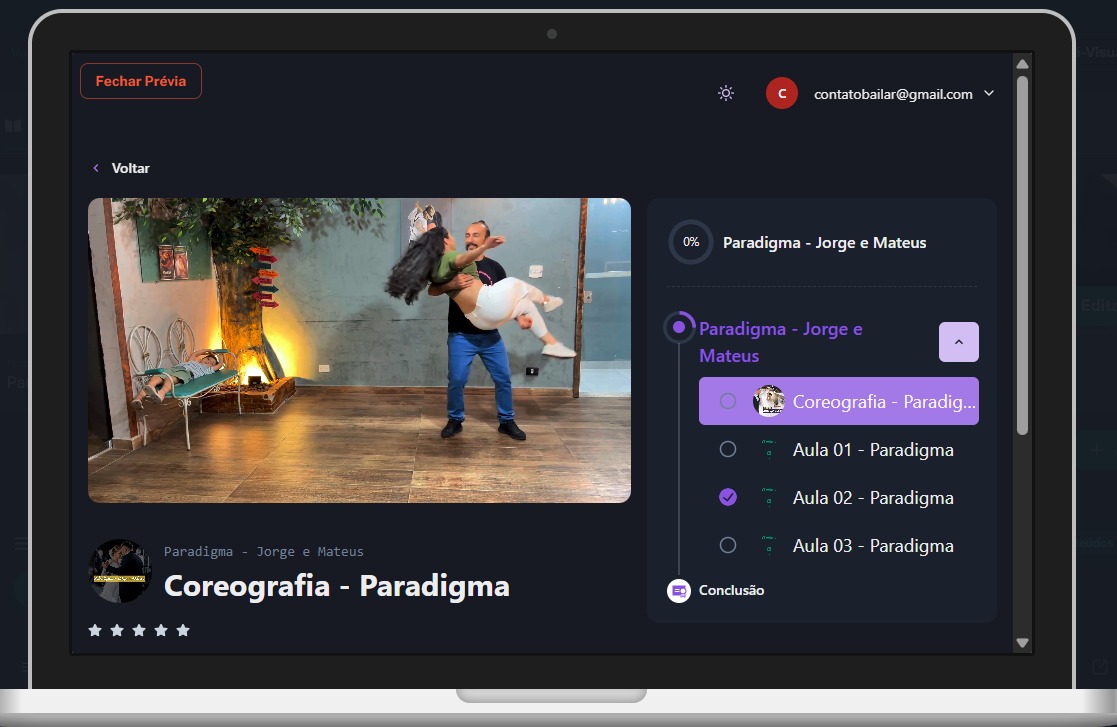Click the Fechar Prévia button
The height and width of the screenshot is (727, 1117).
[141, 81]
